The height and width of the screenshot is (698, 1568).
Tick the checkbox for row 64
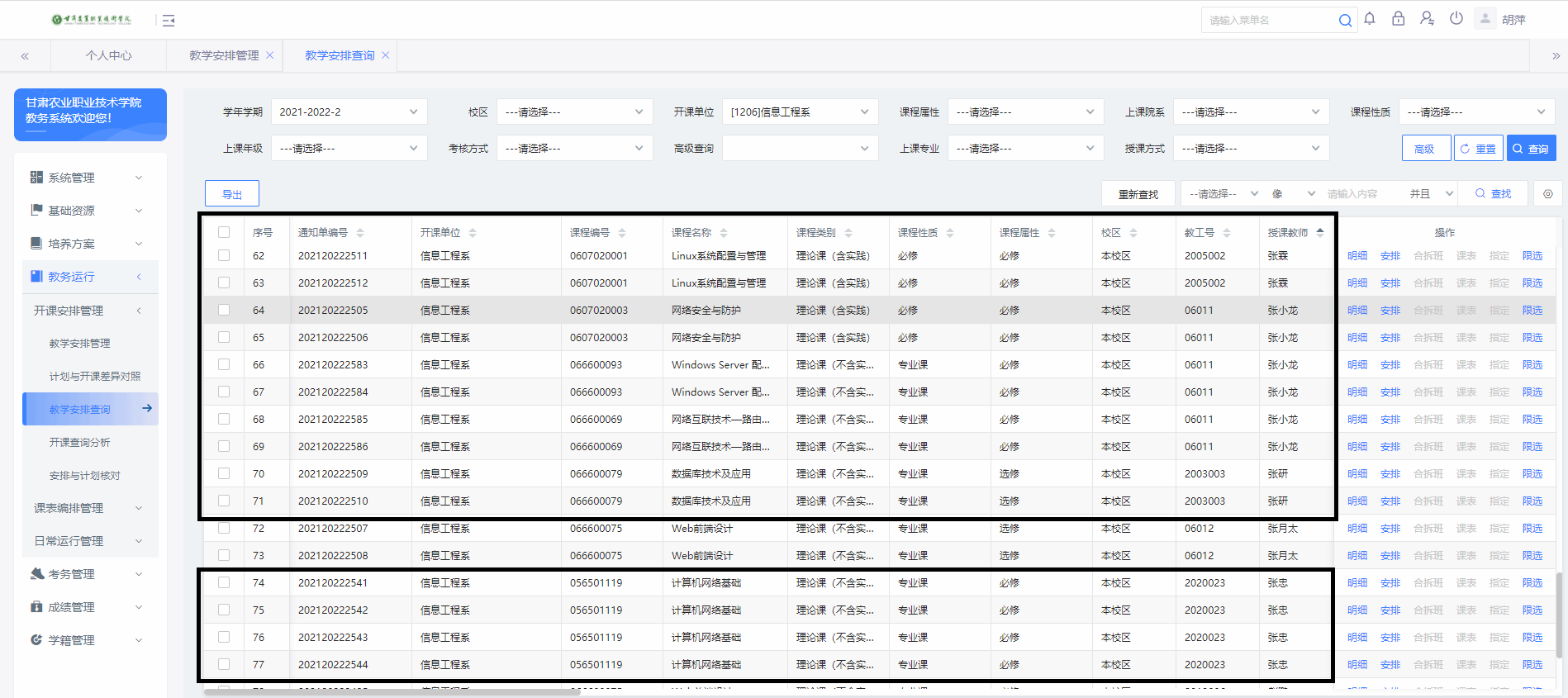pyautogui.click(x=224, y=311)
